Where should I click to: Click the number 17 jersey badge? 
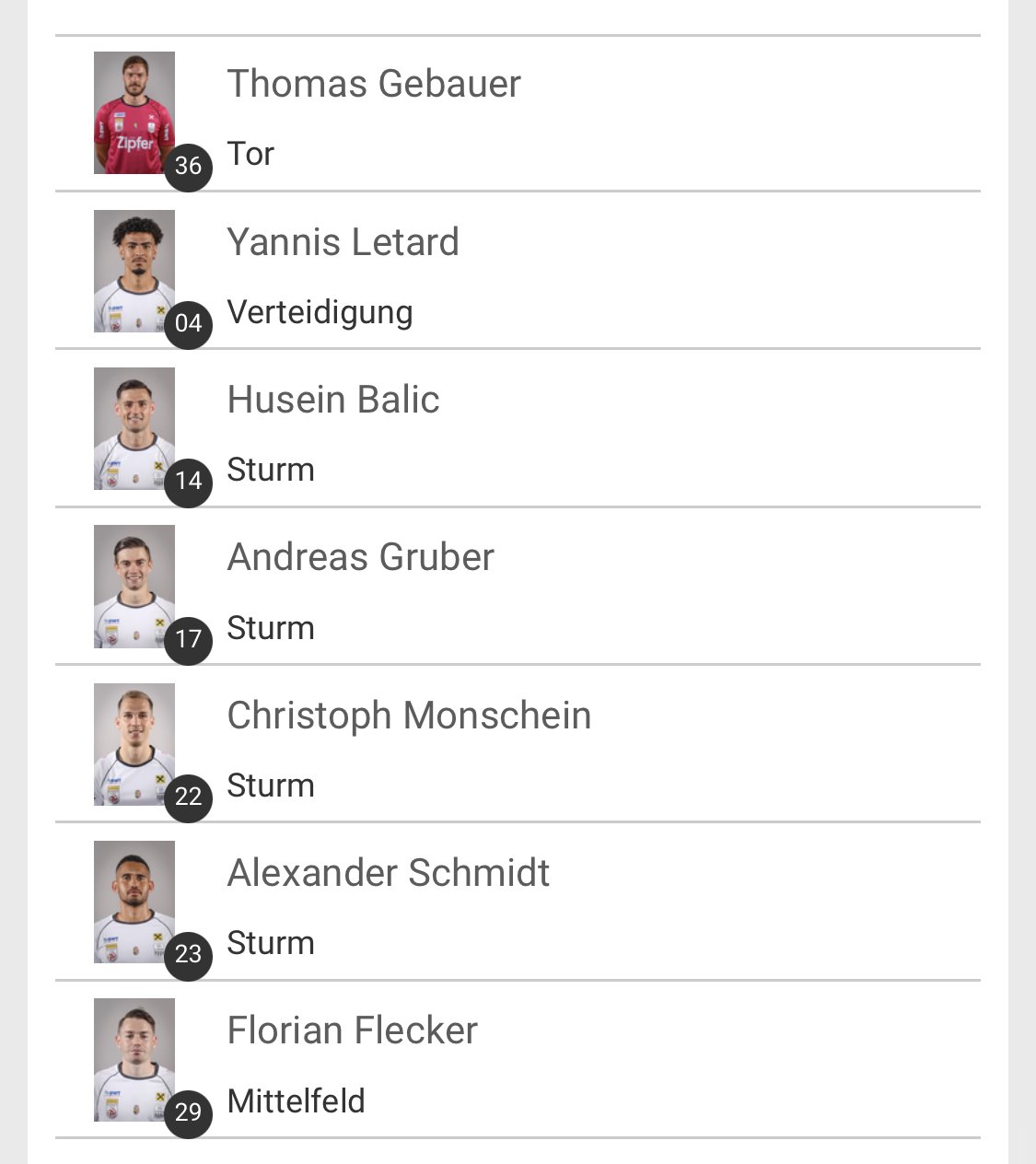tap(188, 639)
